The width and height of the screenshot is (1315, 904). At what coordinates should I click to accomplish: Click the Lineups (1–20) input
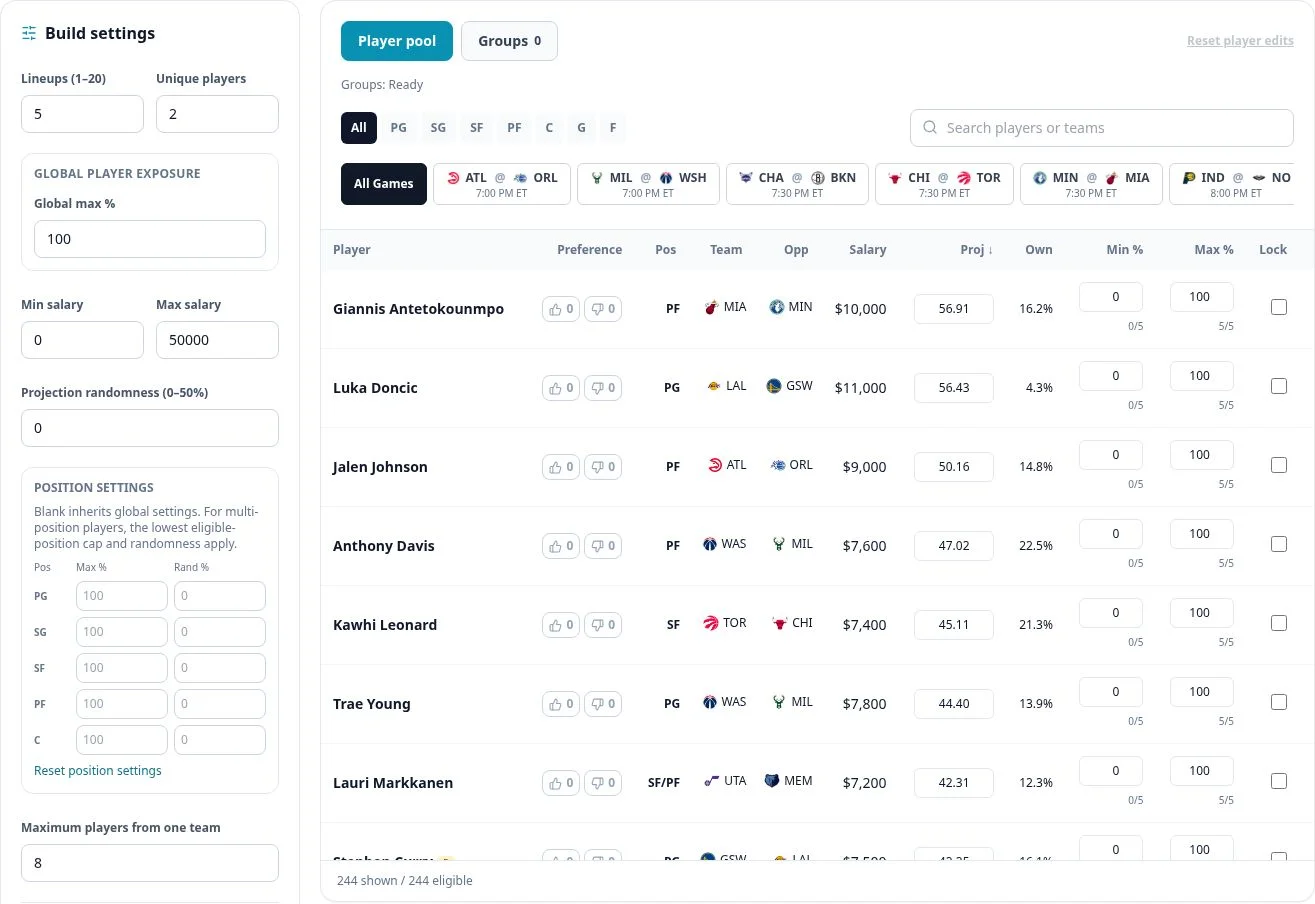click(82, 114)
